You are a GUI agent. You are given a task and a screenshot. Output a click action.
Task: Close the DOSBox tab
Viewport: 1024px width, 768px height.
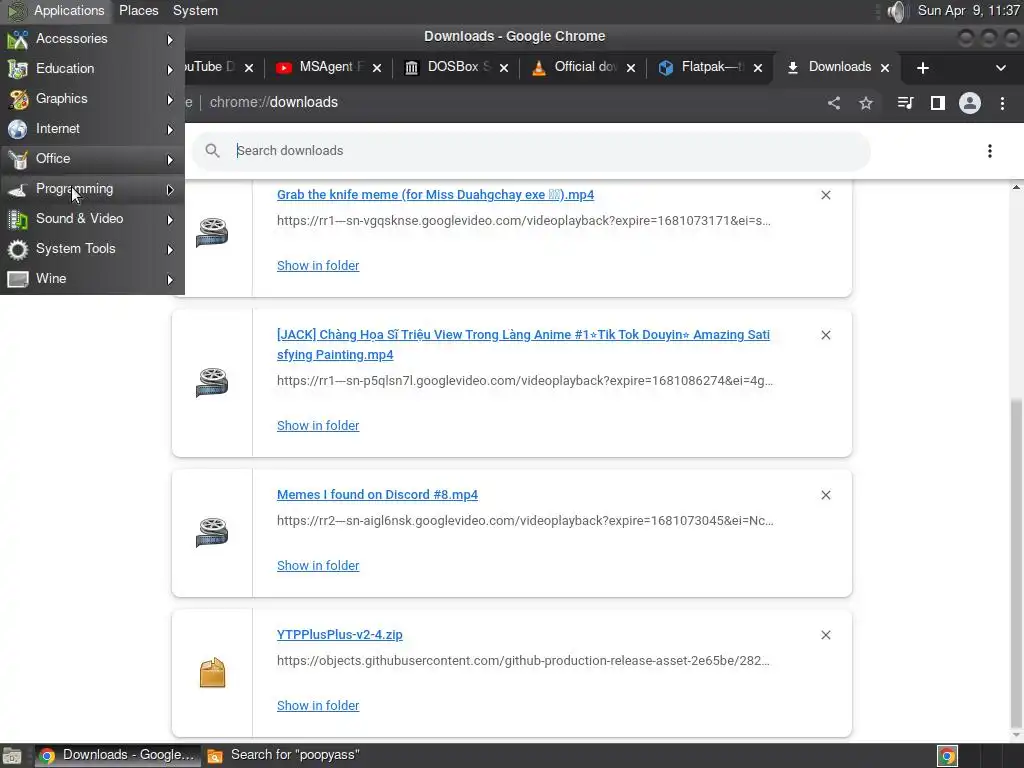[x=504, y=68]
